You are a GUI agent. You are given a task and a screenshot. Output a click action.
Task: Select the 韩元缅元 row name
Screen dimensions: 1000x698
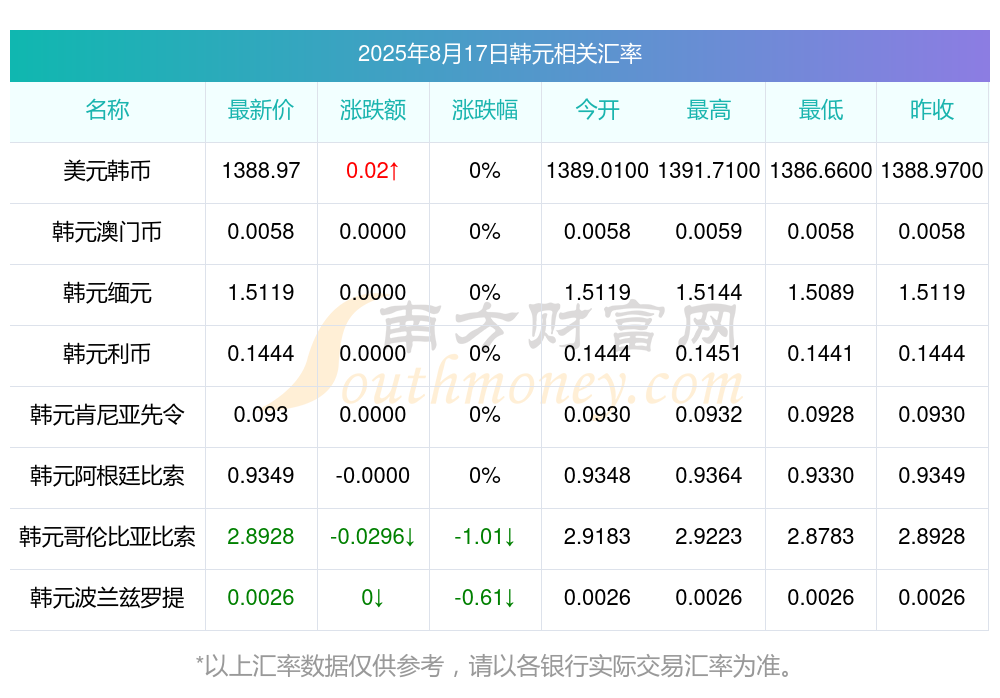pyautogui.click(x=107, y=293)
